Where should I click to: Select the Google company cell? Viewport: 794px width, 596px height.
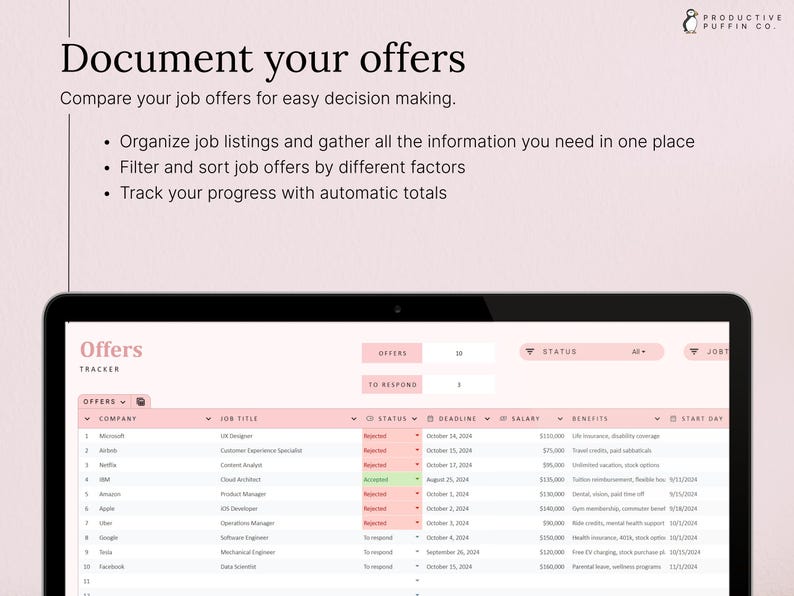156,537
